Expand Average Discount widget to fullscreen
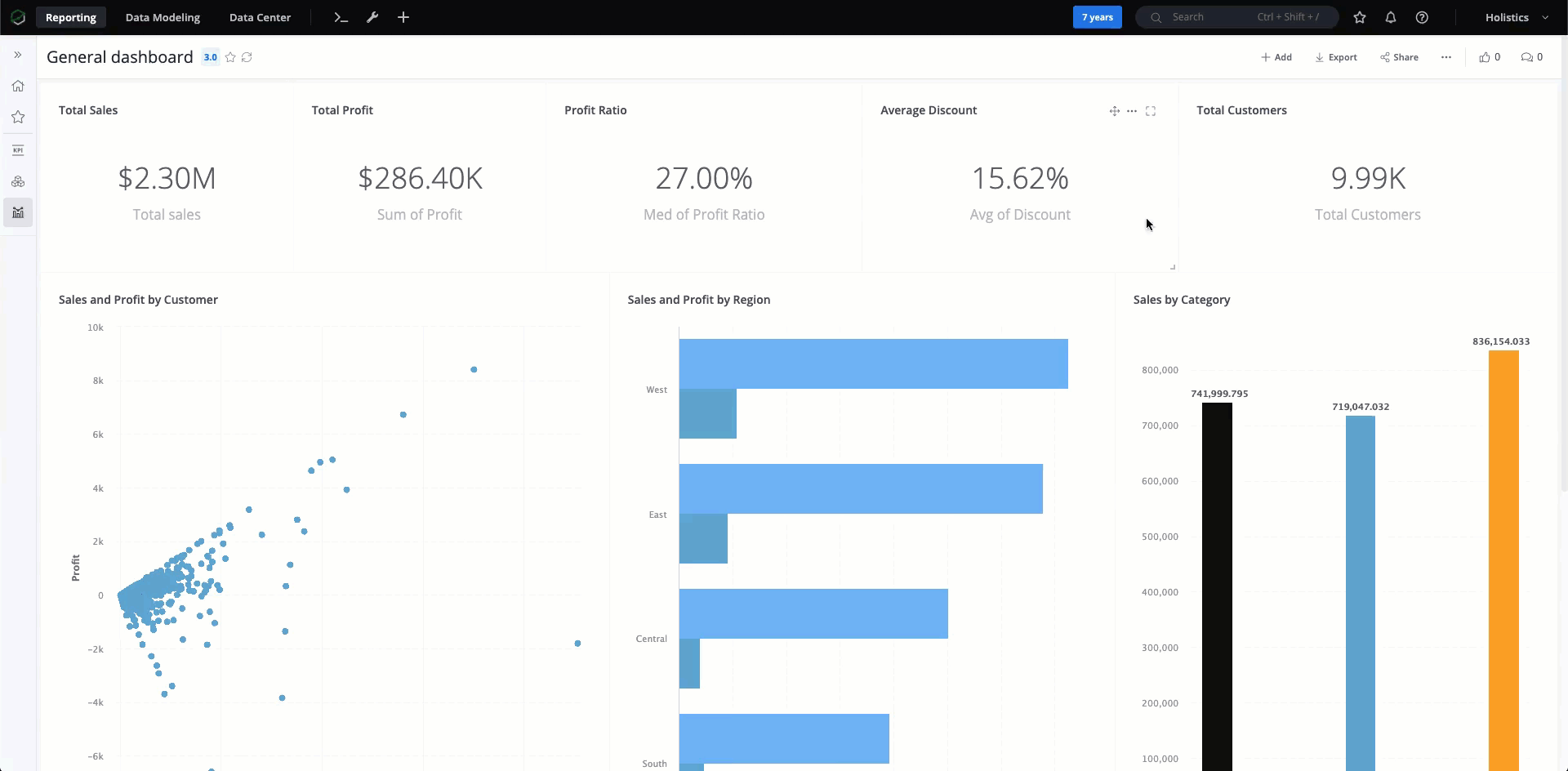1568x771 pixels. [1151, 111]
